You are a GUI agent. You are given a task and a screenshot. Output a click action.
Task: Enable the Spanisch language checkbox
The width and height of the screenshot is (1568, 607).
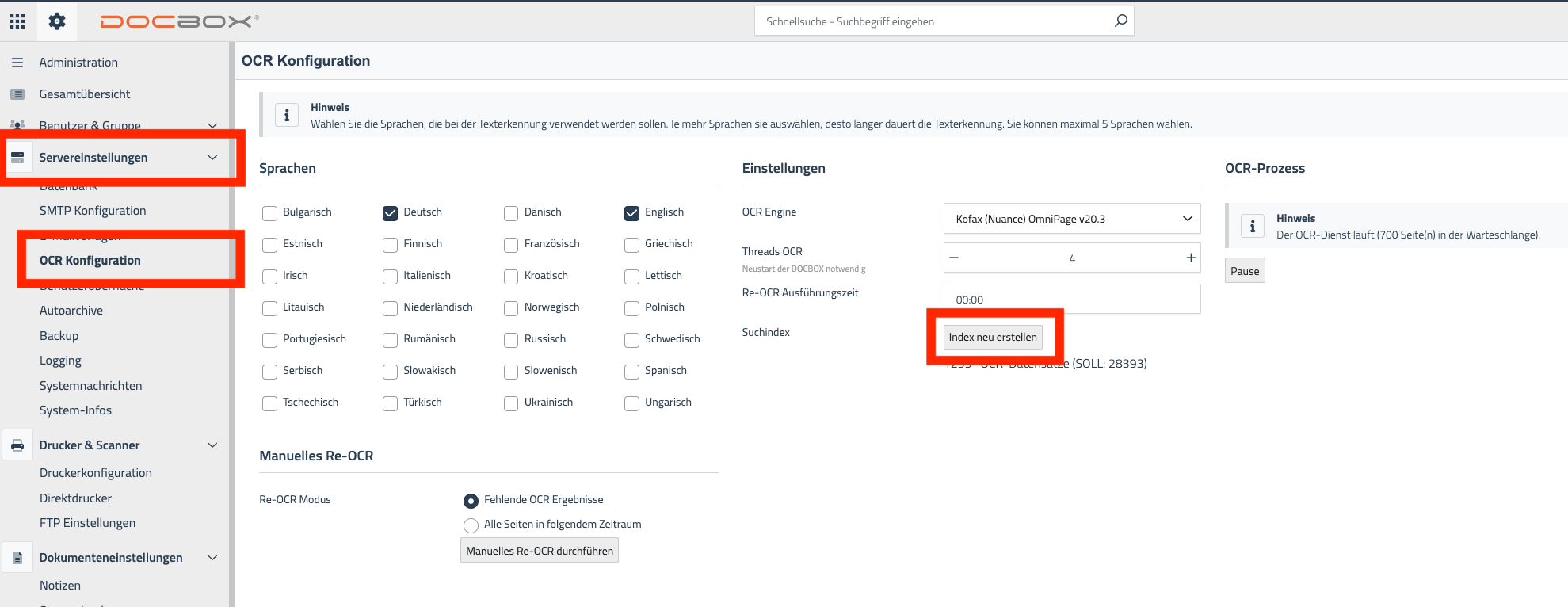pos(631,372)
